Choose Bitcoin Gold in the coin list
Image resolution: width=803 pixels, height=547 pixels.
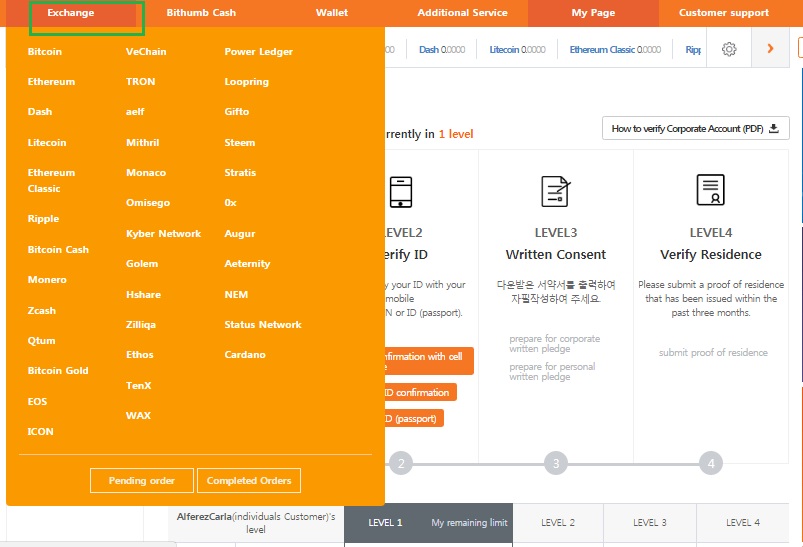pos(58,370)
